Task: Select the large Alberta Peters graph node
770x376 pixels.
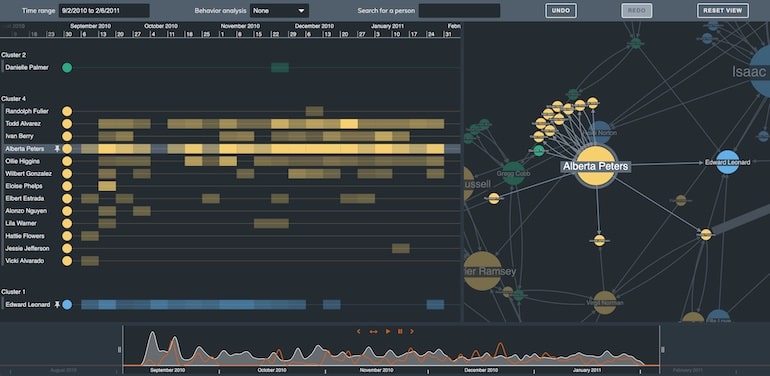Action: [x=595, y=166]
